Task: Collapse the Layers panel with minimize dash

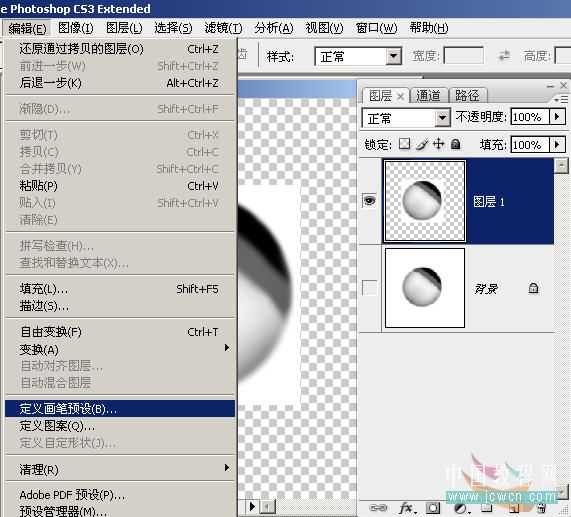Action: (550, 86)
